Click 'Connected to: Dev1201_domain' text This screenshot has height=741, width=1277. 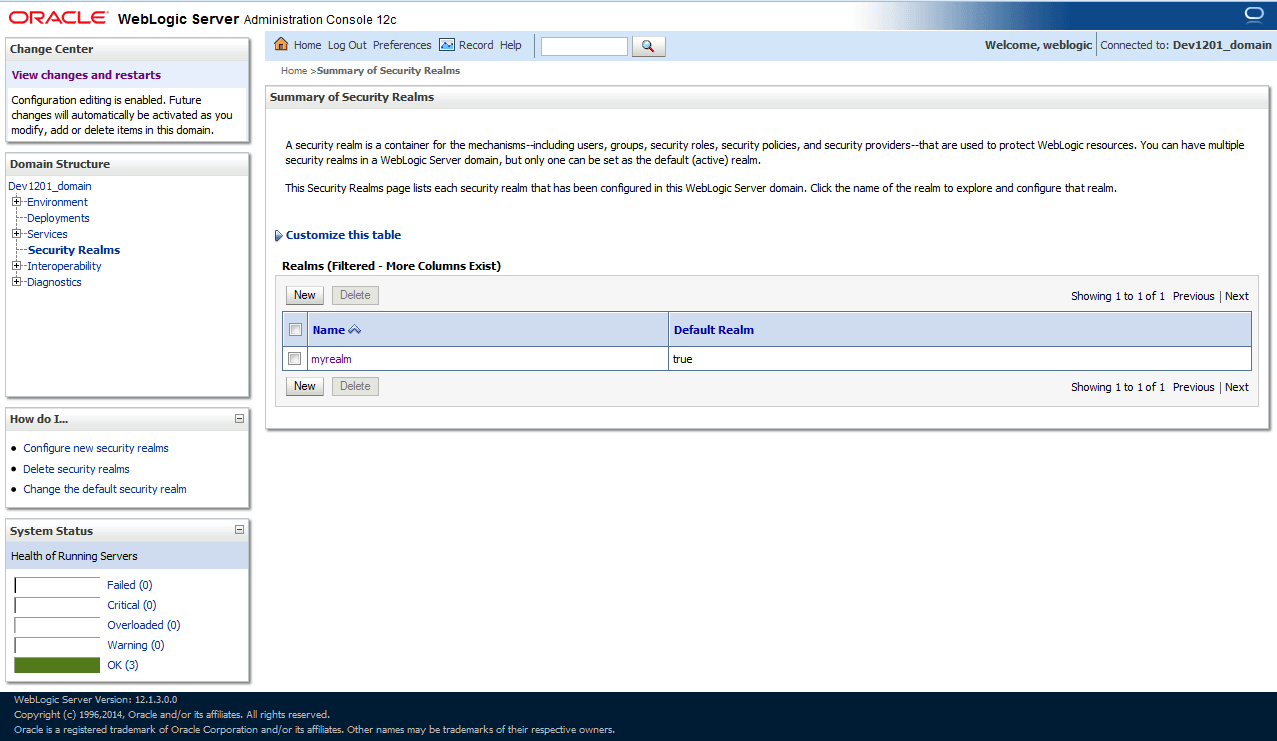[1186, 45]
